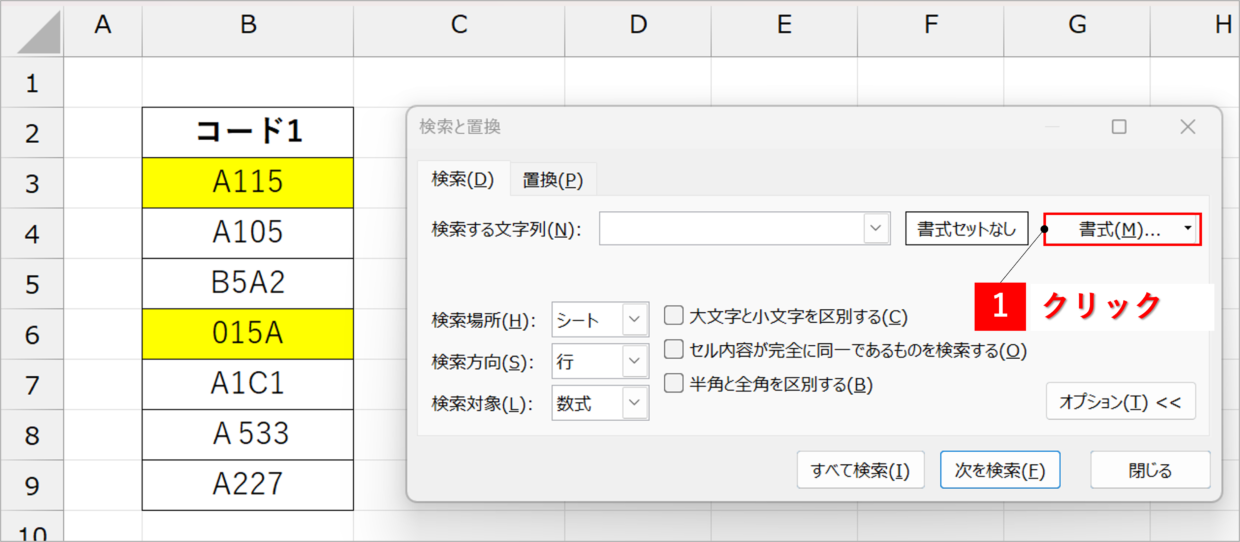Viewport: 1240px width, 542px height.
Task: Click the 次を検索(F) button
Action: pyautogui.click(x=1000, y=470)
